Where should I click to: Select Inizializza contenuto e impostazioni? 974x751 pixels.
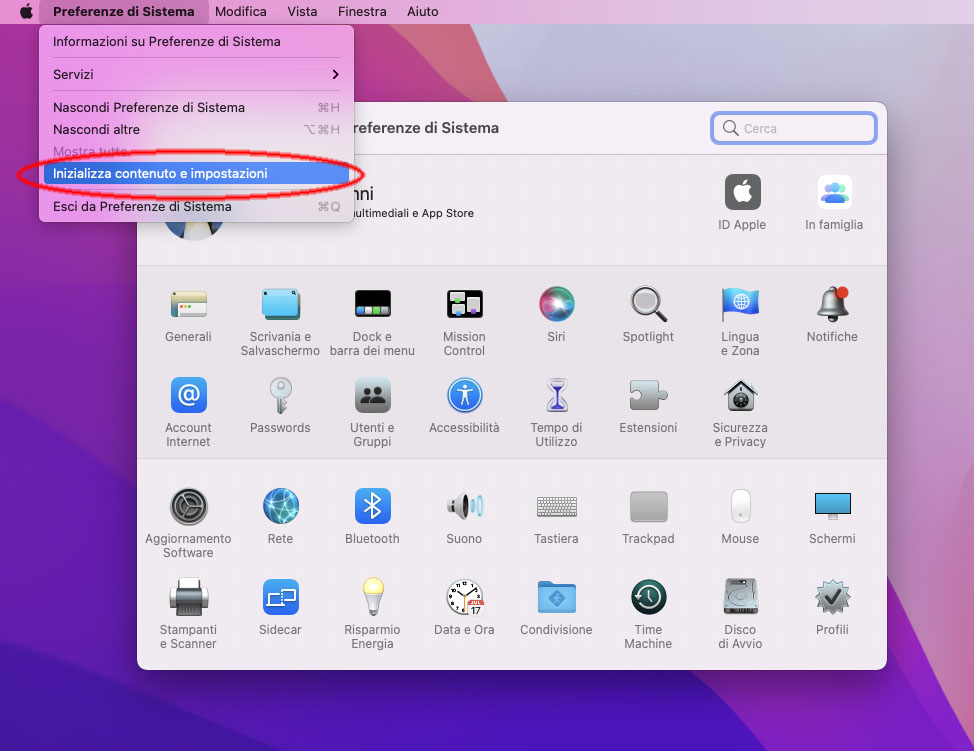(x=196, y=173)
